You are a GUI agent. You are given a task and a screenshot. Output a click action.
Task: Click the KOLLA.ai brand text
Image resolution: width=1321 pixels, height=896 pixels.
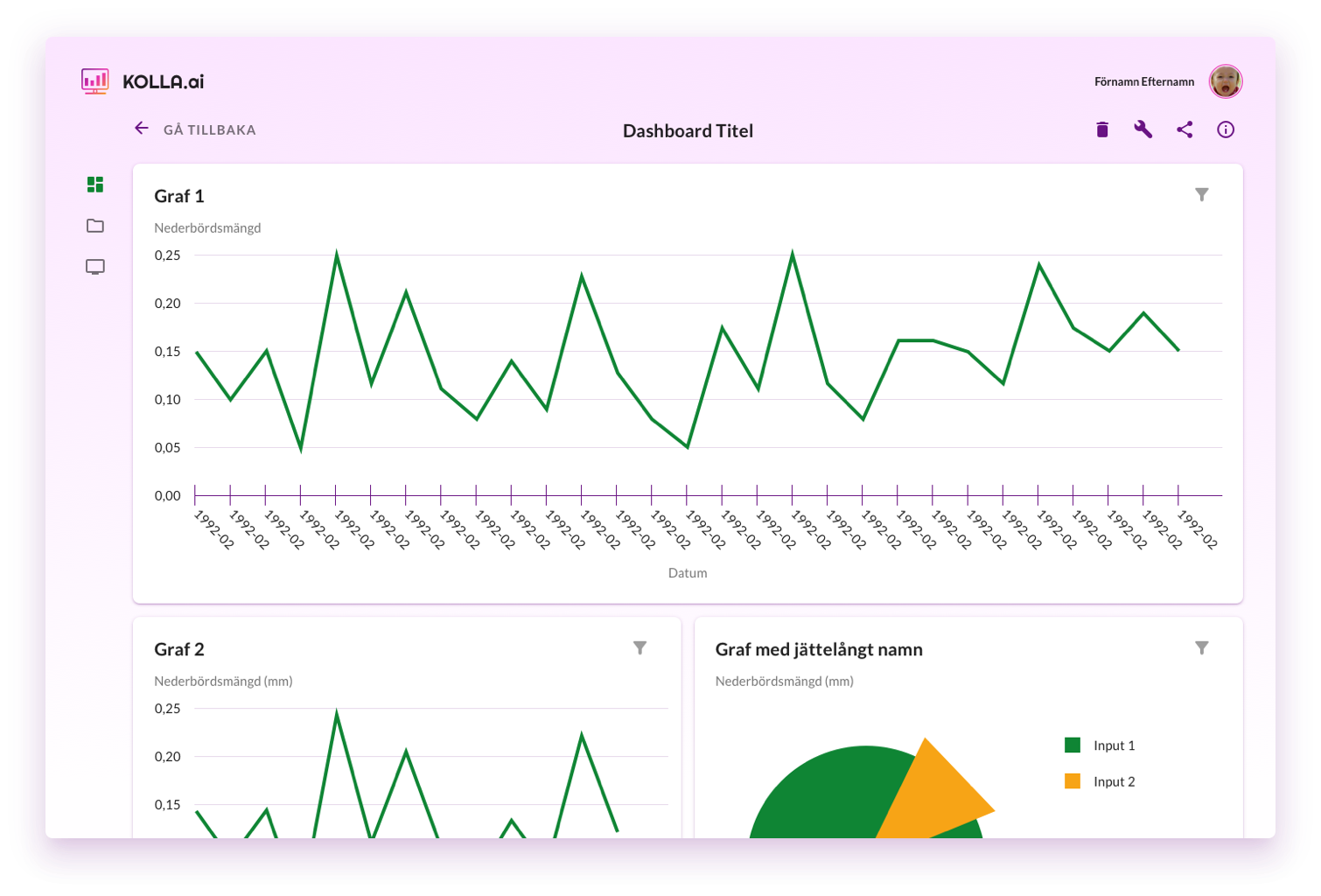(x=164, y=81)
